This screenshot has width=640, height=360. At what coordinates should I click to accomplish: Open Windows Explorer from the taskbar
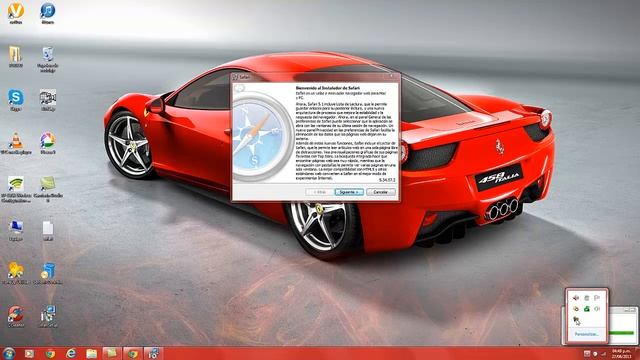tap(92, 353)
